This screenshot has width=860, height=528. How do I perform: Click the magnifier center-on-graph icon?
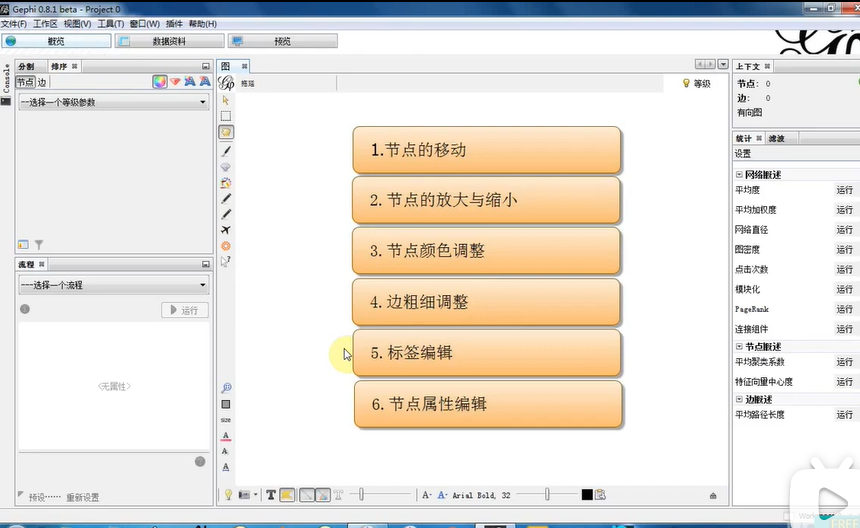pyautogui.click(x=226, y=388)
